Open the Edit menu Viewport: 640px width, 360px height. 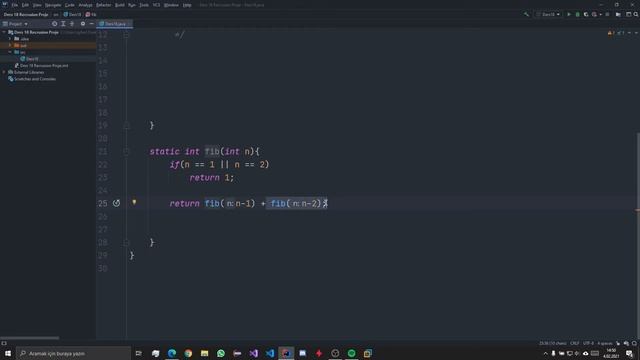point(25,5)
